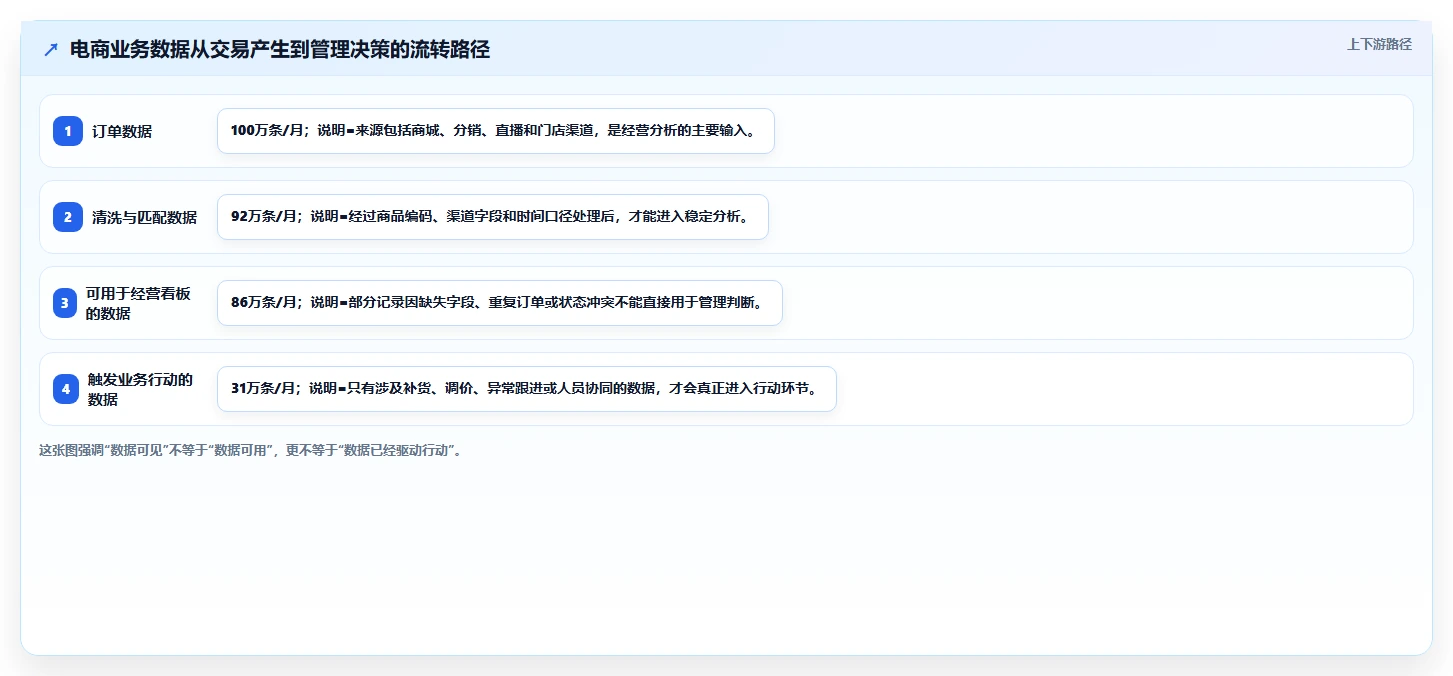
Task: Click the 100万条/月 description box
Action: [496, 131]
